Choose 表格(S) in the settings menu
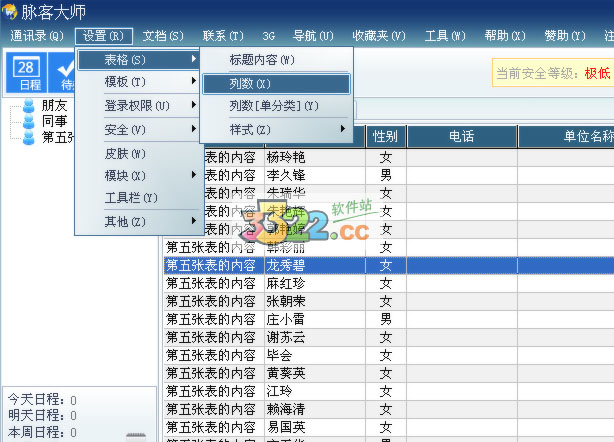Screen dimensions: 614x442 [x=139, y=60]
